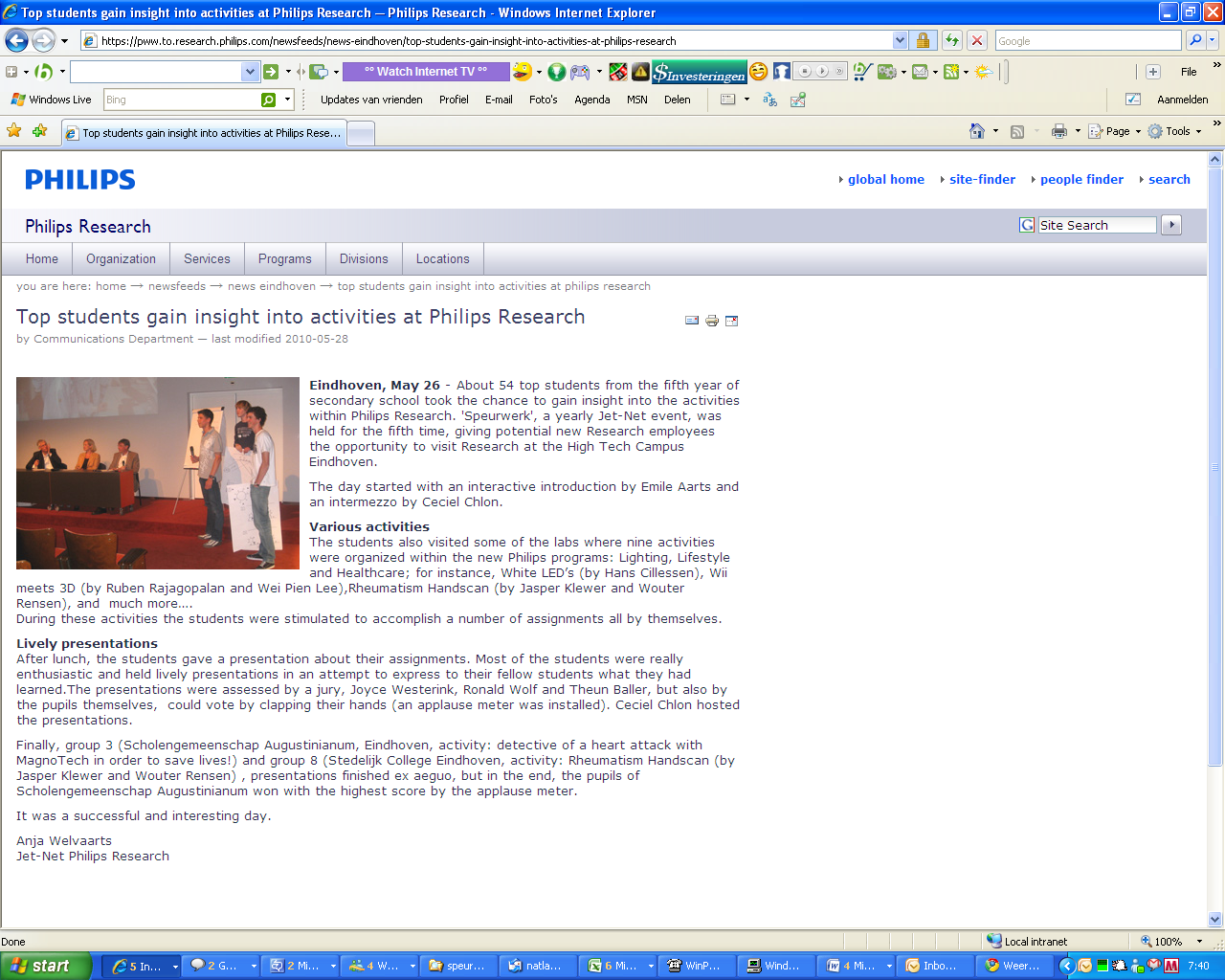Click Aanmelden in Windows Live toolbar
Viewport: 1225px width, 980px height.
click(1182, 100)
